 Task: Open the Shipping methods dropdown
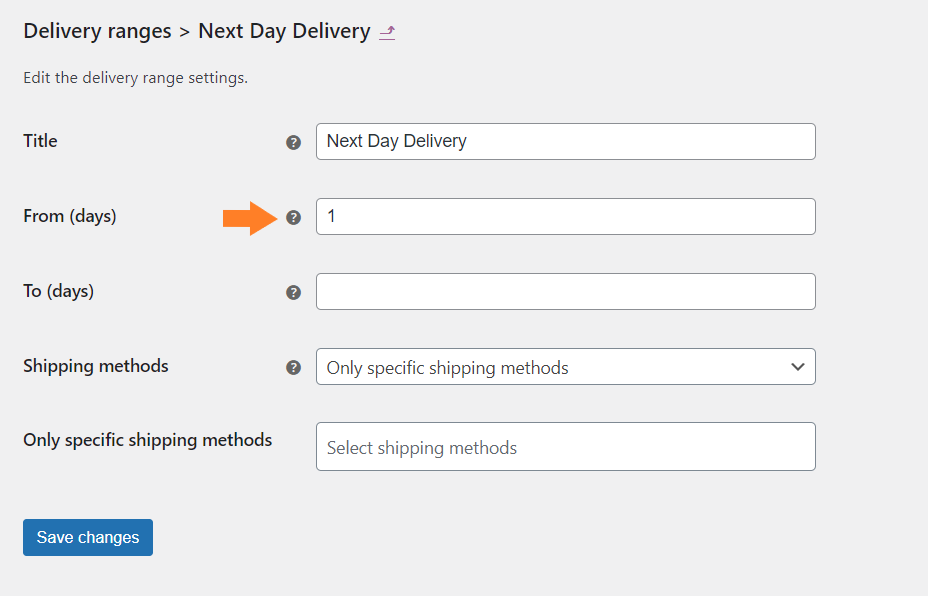tap(566, 367)
